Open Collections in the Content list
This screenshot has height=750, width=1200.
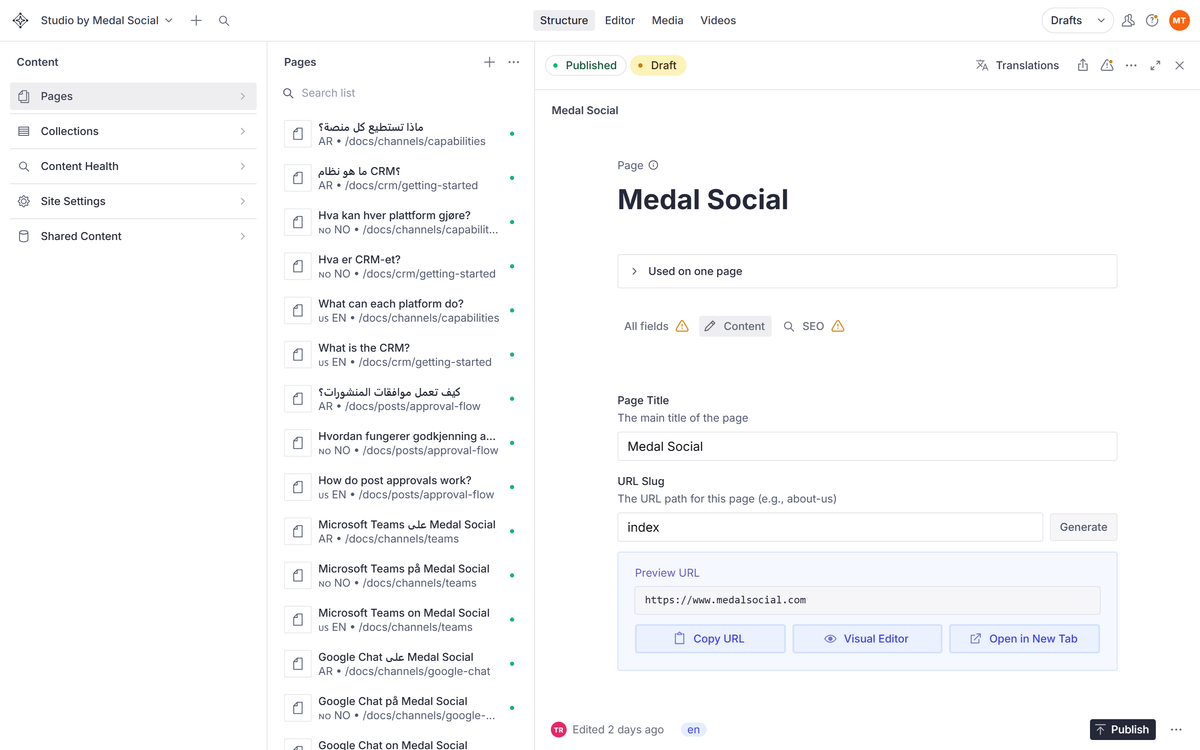133,131
